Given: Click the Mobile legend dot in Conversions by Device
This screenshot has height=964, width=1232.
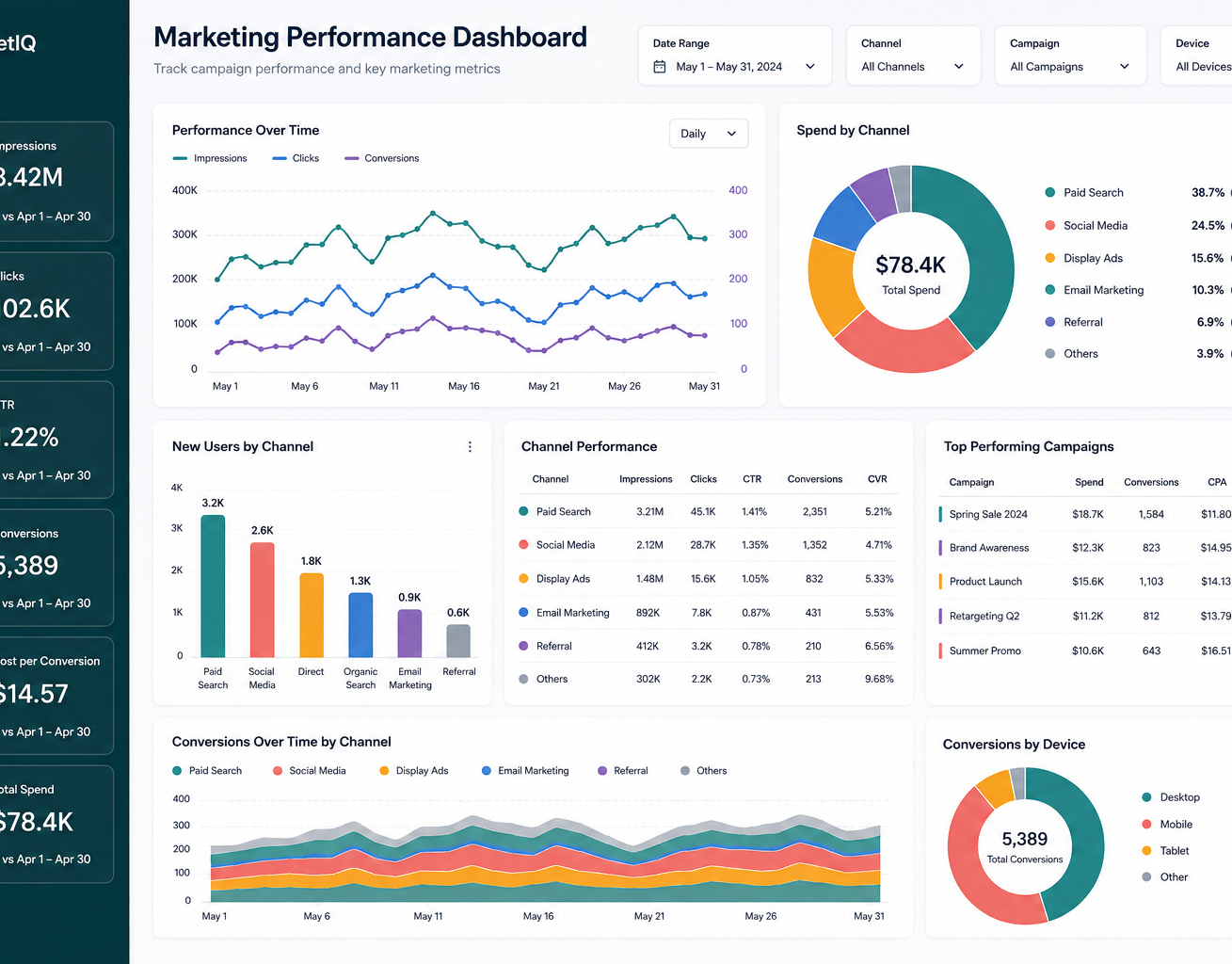Looking at the screenshot, I should [x=1146, y=825].
